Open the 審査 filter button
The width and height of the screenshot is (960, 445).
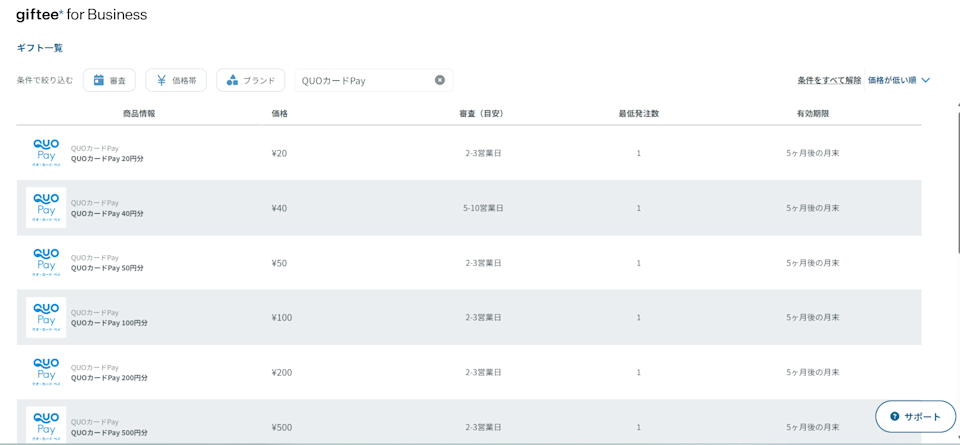[x=109, y=80]
